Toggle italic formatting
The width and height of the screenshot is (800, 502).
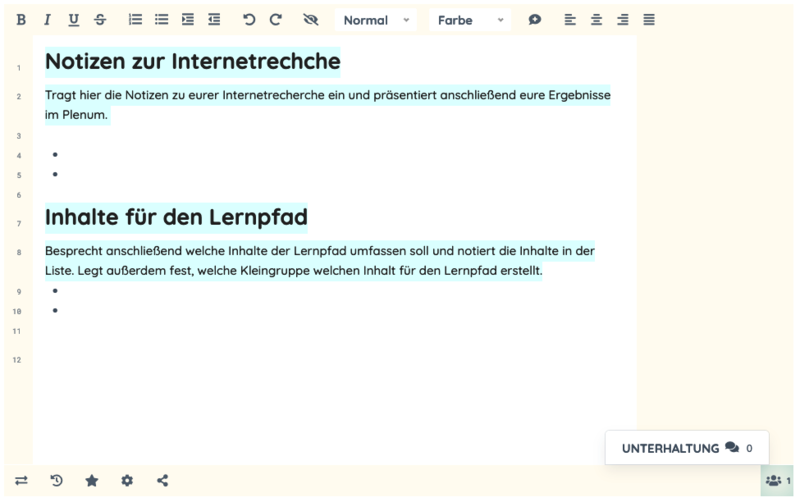pyautogui.click(x=47, y=20)
